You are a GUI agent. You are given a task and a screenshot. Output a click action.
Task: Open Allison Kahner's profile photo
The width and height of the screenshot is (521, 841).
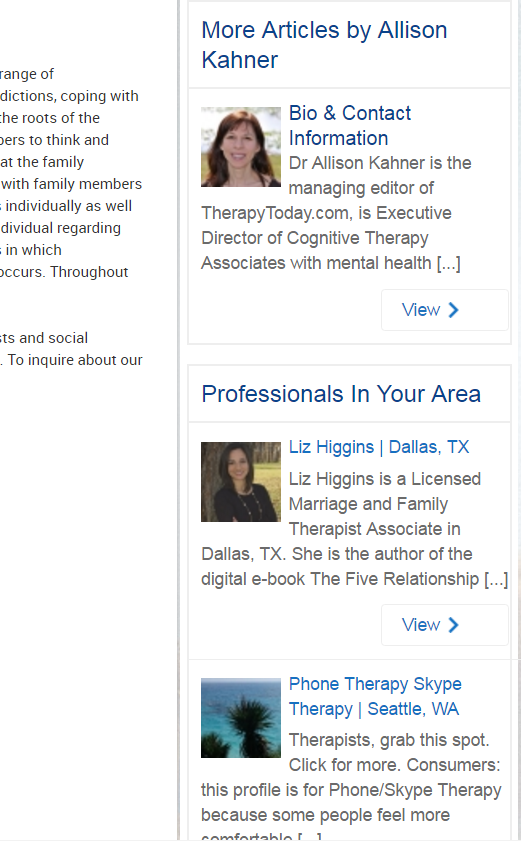coord(241,147)
